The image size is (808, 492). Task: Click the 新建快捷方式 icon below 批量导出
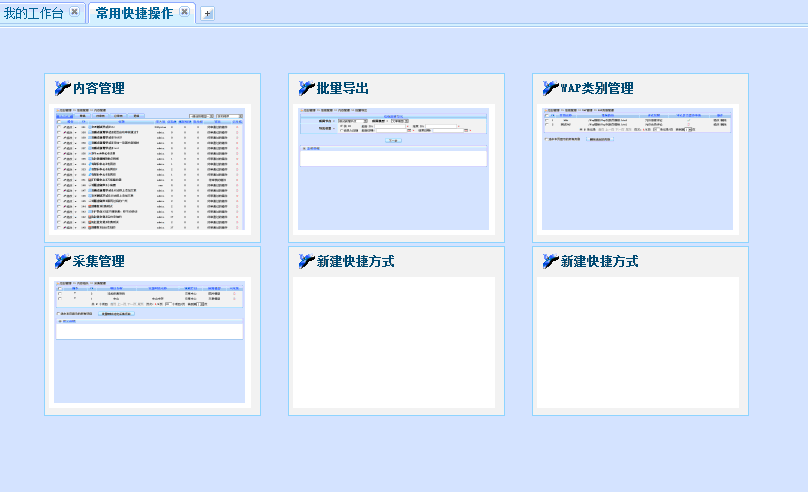tap(307, 261)
